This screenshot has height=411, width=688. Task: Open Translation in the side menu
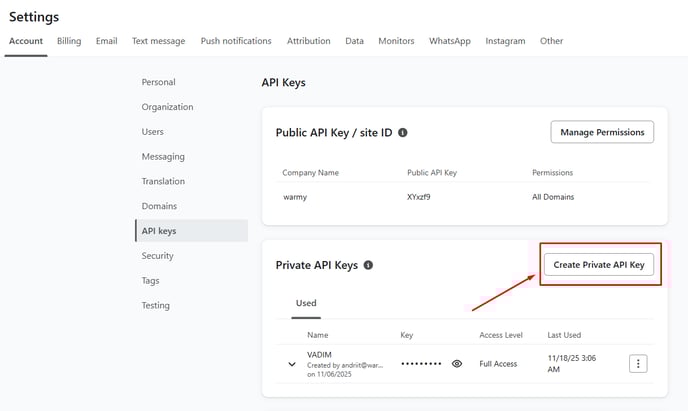click(x=164, y=181)
